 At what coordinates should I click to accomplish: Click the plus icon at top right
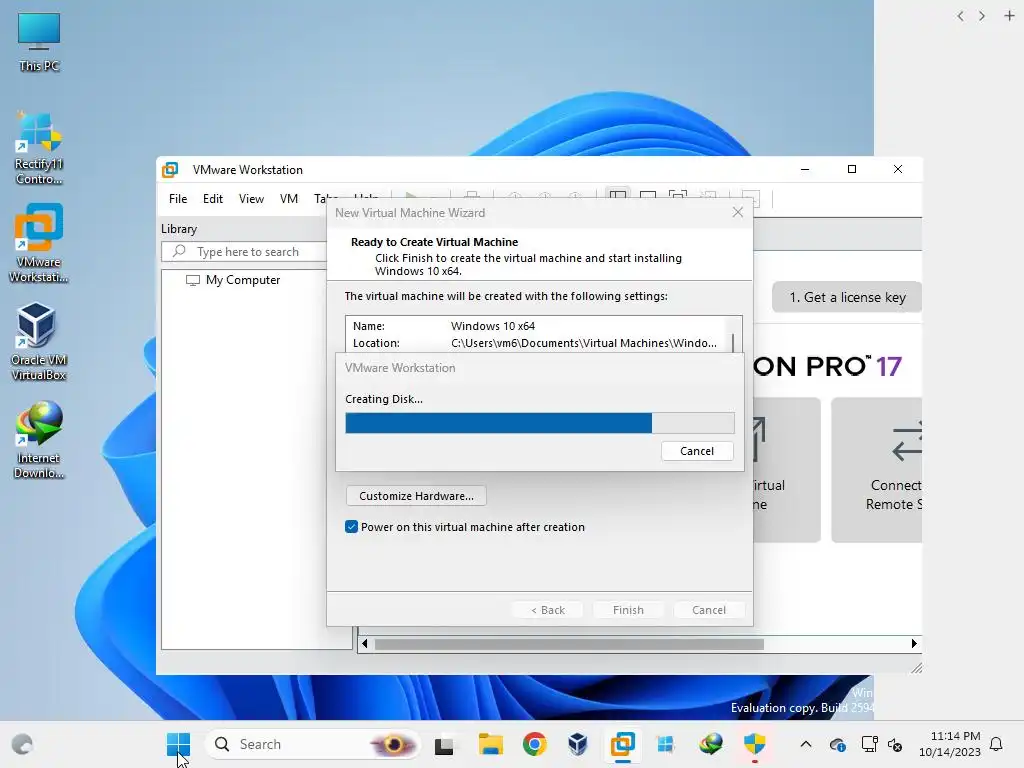pos(1009,16)
